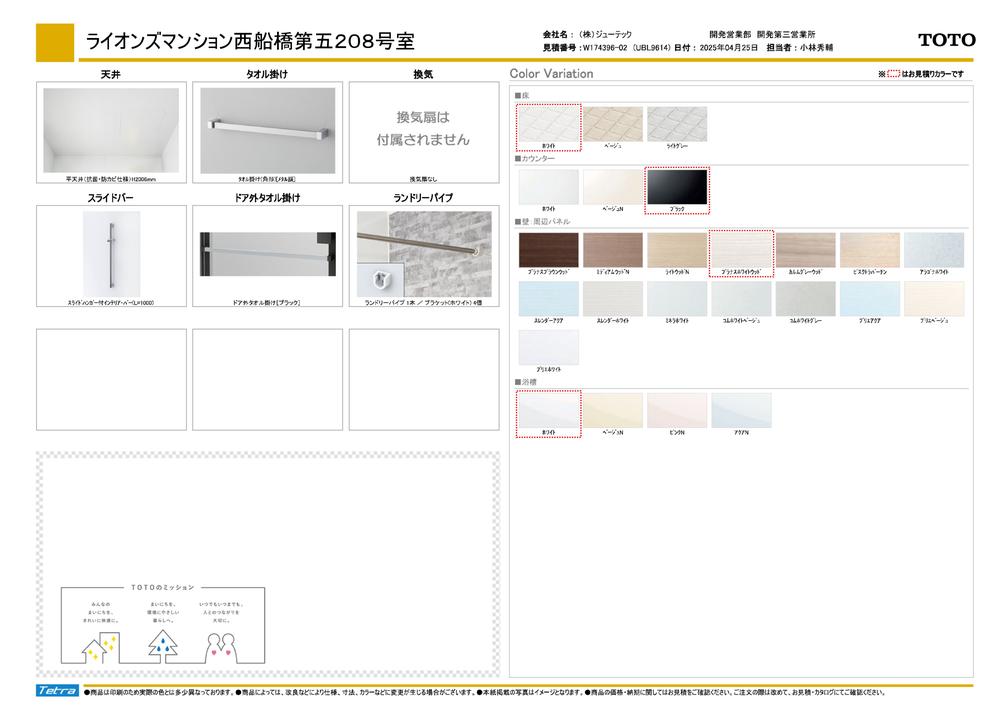The image size is (1000, 706).
Task: Click the 換気扇は付属されません message
Action: click(423, 128)
